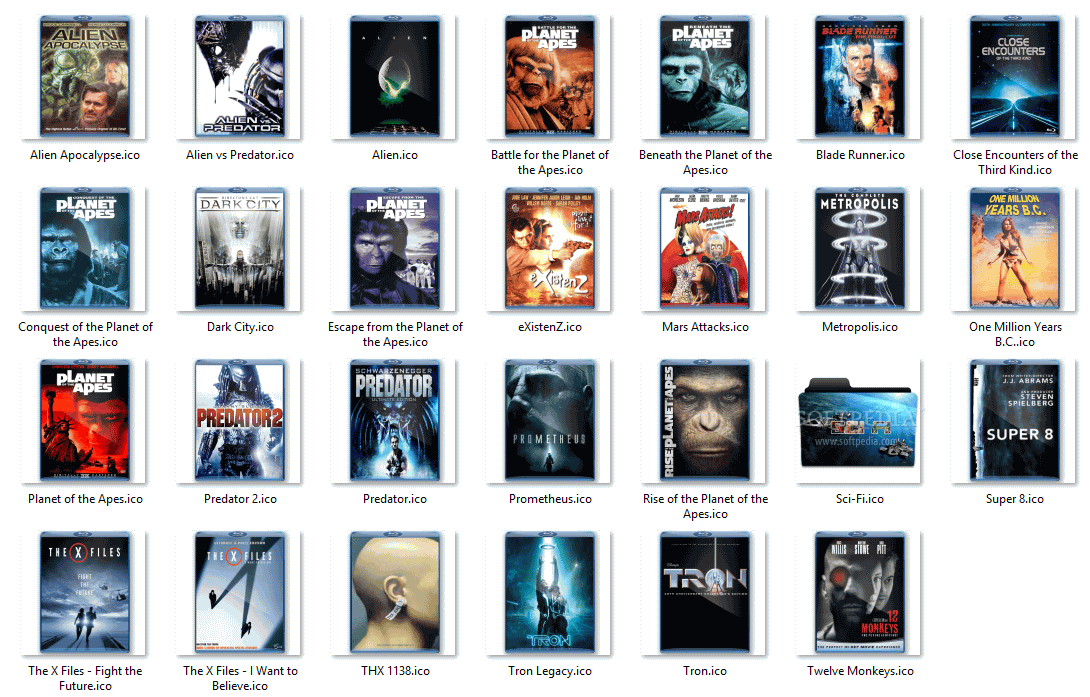Click Close Encounters of the Third Kind.ico filename

[1015, 163]
